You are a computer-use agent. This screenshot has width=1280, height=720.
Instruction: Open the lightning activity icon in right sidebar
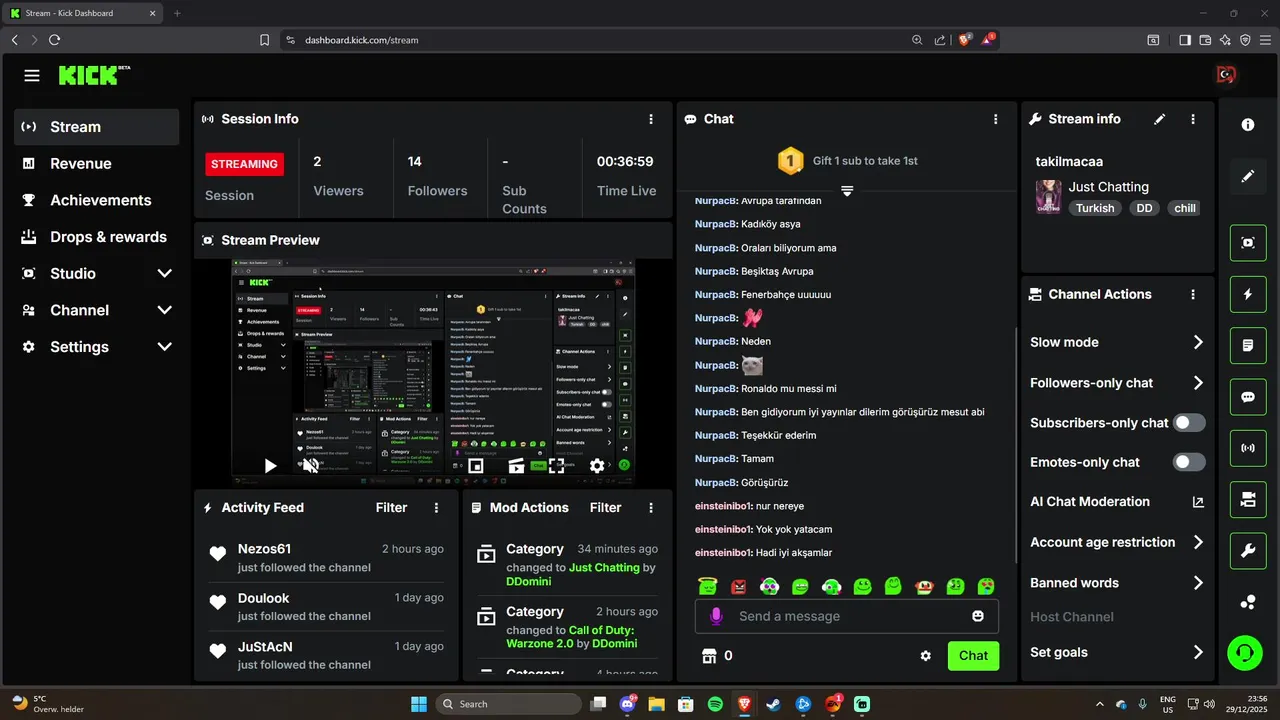[1248, 294]
